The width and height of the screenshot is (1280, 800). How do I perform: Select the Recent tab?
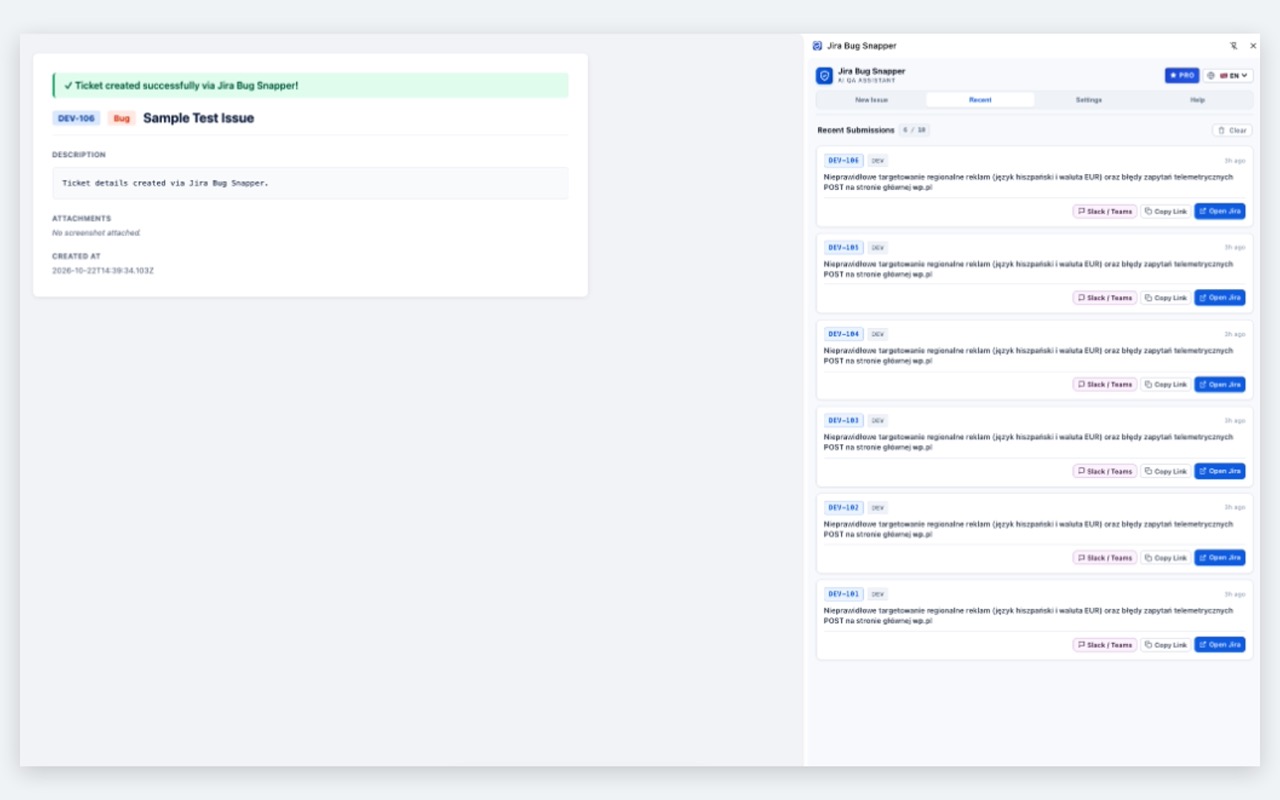[x=980, y=100]
